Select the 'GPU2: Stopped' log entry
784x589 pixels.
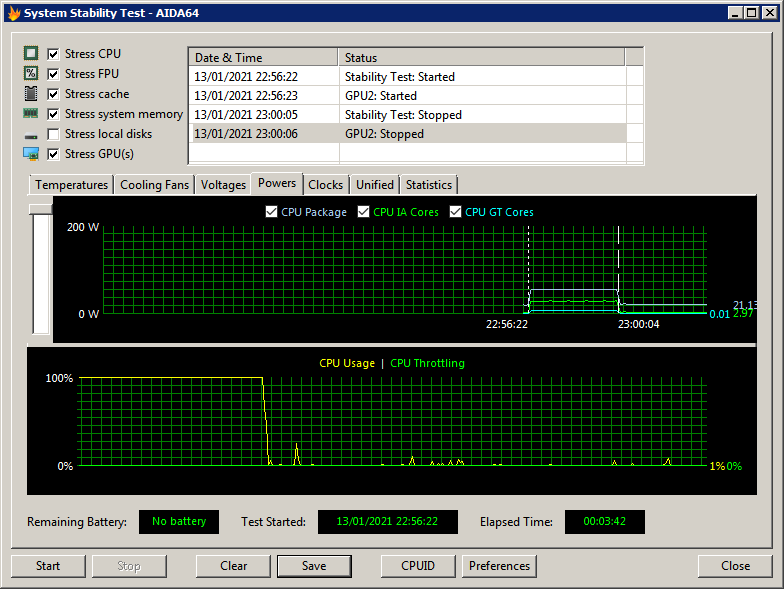point(408,134)
